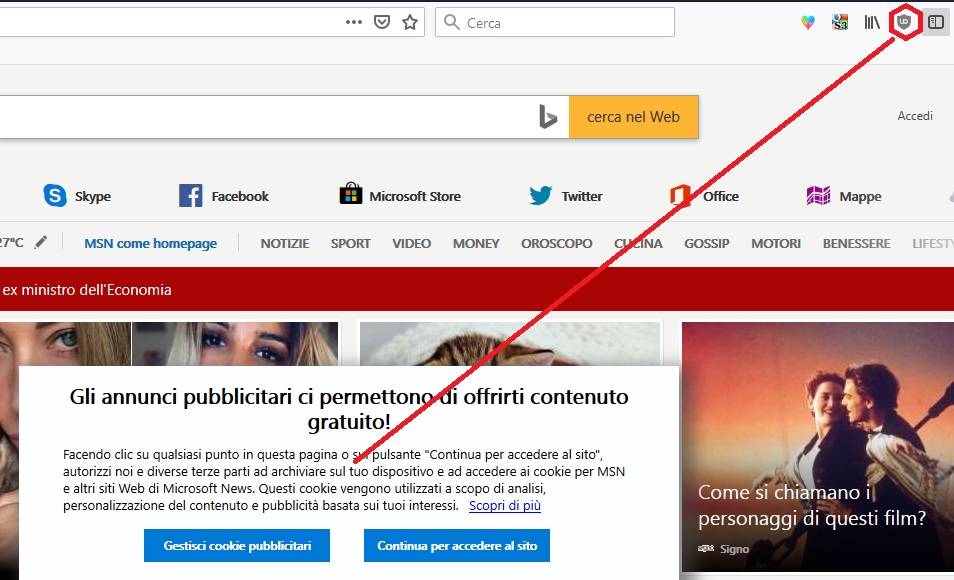Screen dimensions: 954x580
Task: Bookmark this page with star icon
Action: coord(410,23)
